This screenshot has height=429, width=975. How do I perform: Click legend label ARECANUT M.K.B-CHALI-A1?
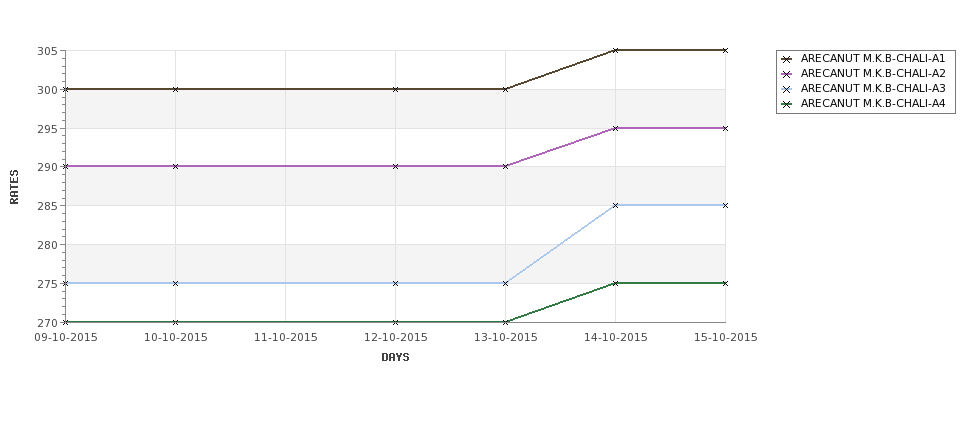(873, 58)
